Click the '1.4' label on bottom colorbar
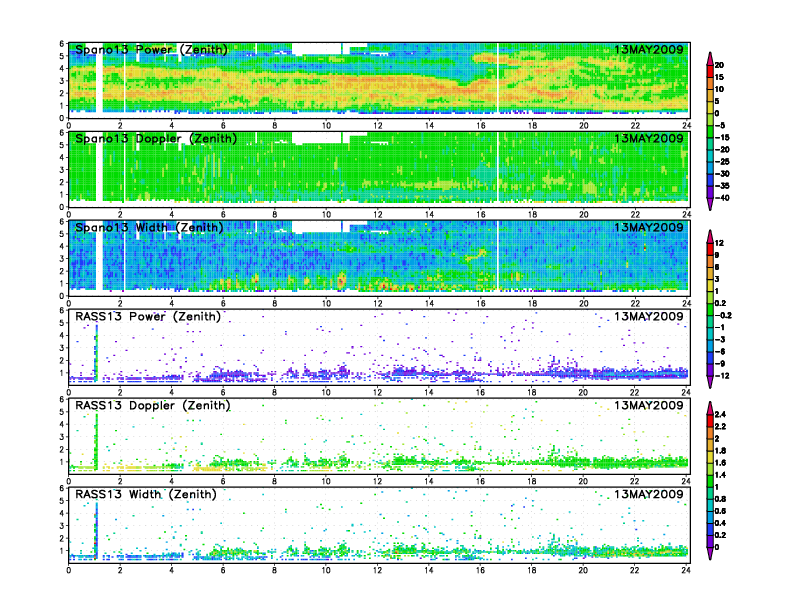The image size is (792, 612). pyautogui.click(x=720, y=475)
